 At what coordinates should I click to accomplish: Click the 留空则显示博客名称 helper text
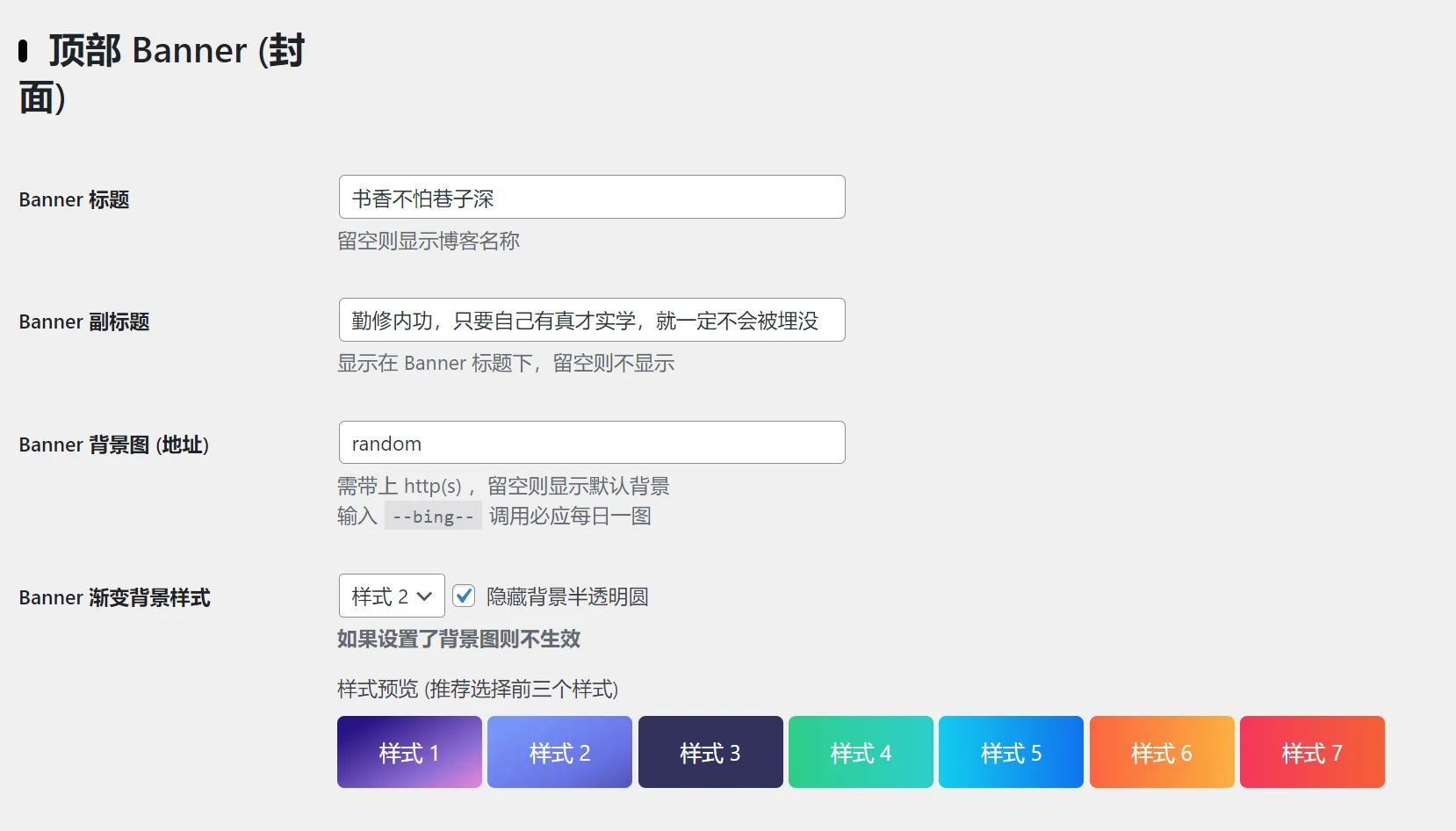click(x=429, y=241)
